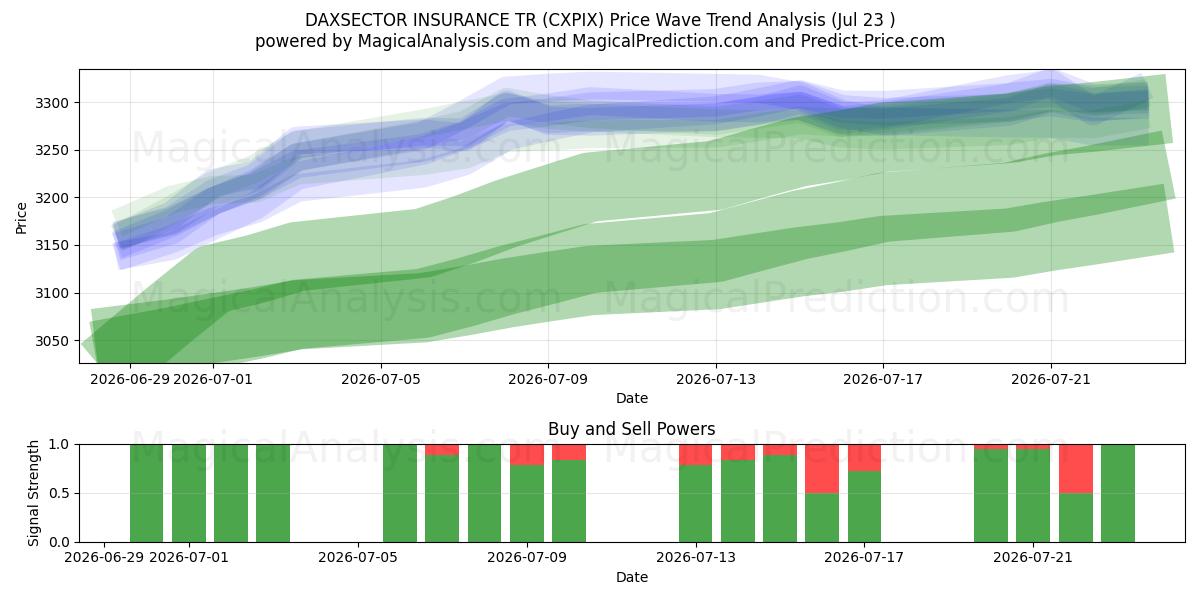Select the last full green bar, 2026-07-23
The image size is (1200, 600).
[x=1118, y=493]
